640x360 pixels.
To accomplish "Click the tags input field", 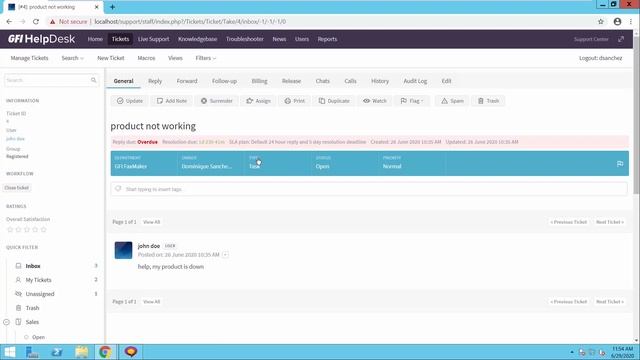I will (x=369, y=189).
